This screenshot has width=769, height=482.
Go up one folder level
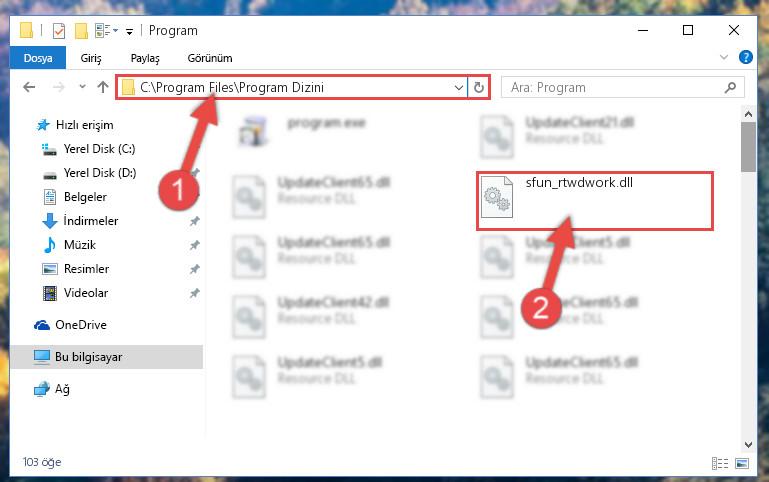tap(103, 87)
